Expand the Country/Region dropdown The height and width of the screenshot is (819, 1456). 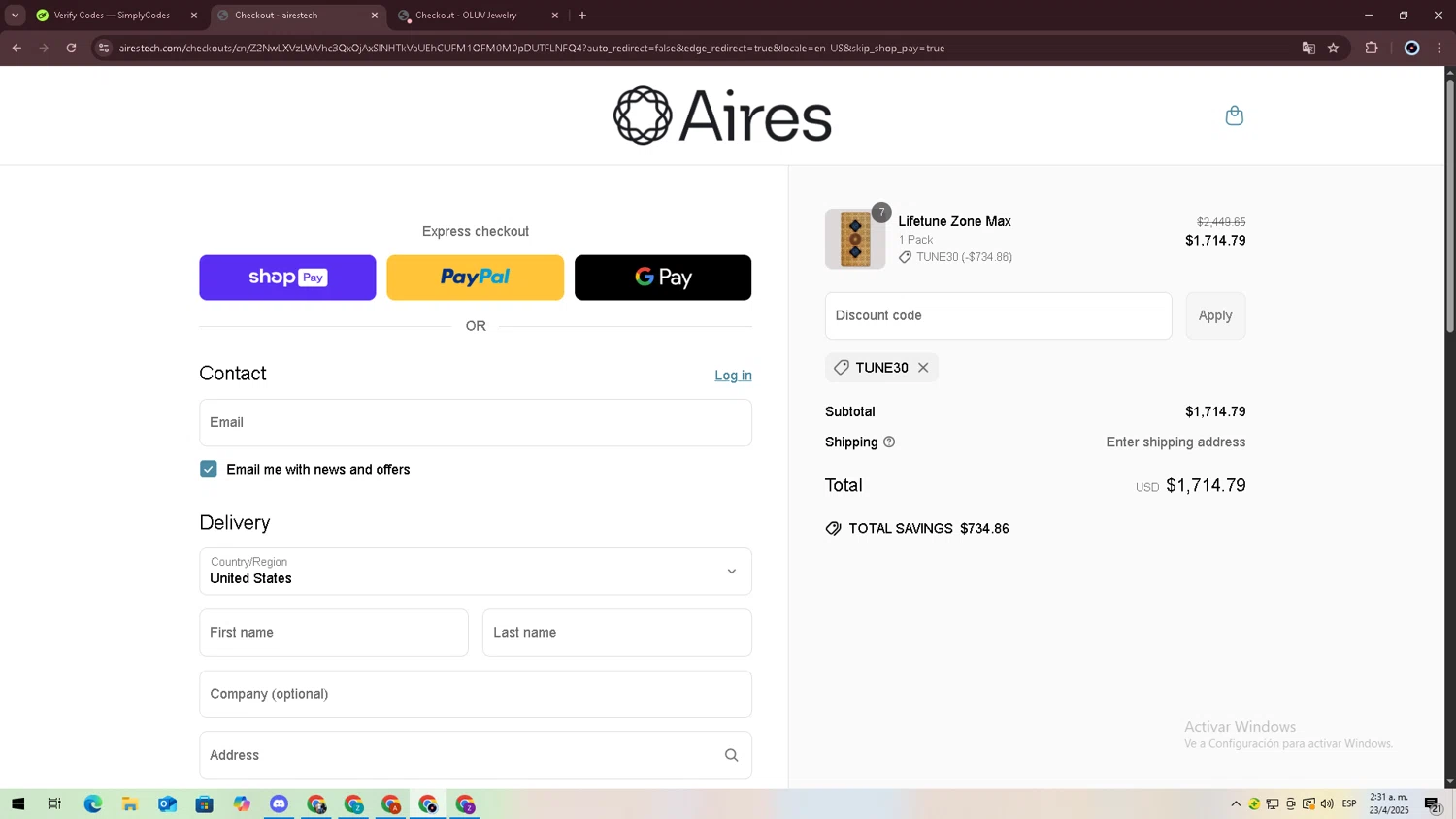(x=476, y=572)
